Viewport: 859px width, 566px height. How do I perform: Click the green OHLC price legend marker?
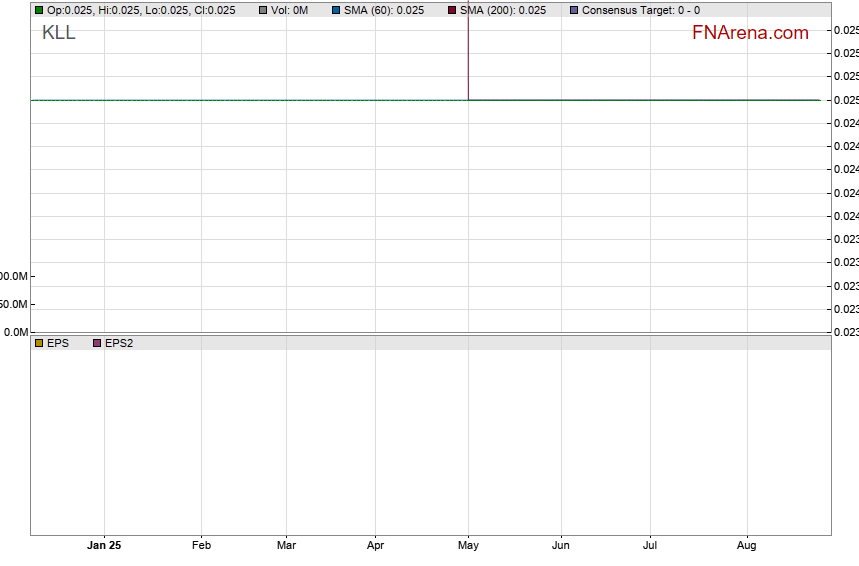click(39, 10)
